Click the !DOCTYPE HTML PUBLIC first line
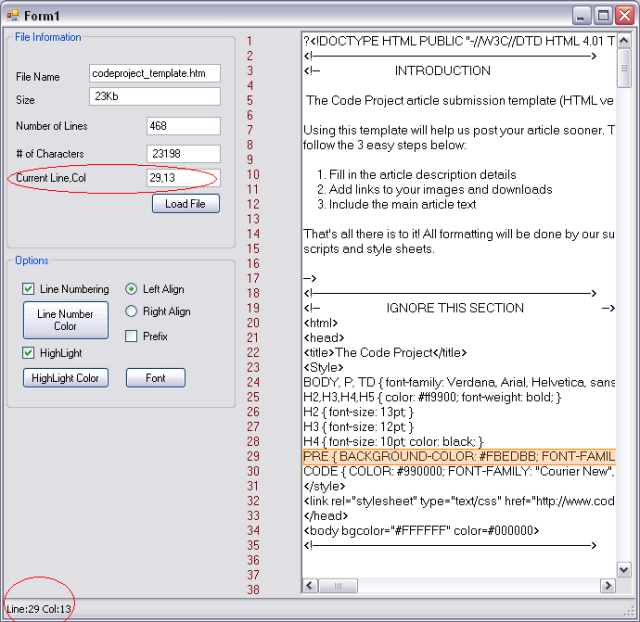This screenshot has width=640, height=622. 459,41
